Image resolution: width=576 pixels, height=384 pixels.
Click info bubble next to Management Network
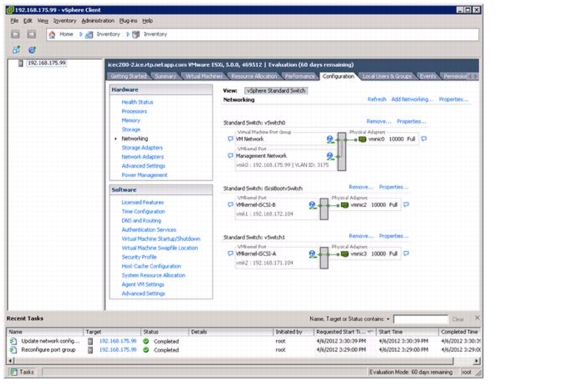pyautogui.click(x=230, y=156)
